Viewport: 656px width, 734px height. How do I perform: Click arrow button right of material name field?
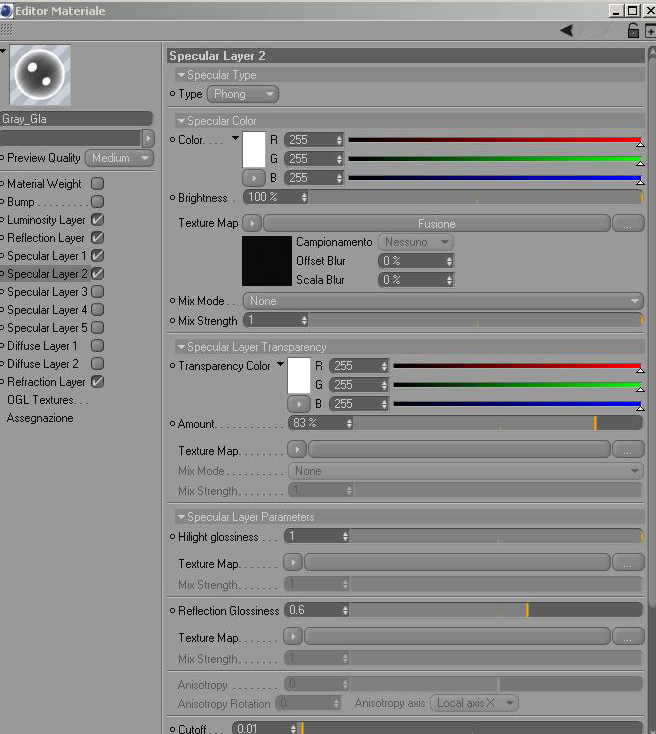point(148,138)
